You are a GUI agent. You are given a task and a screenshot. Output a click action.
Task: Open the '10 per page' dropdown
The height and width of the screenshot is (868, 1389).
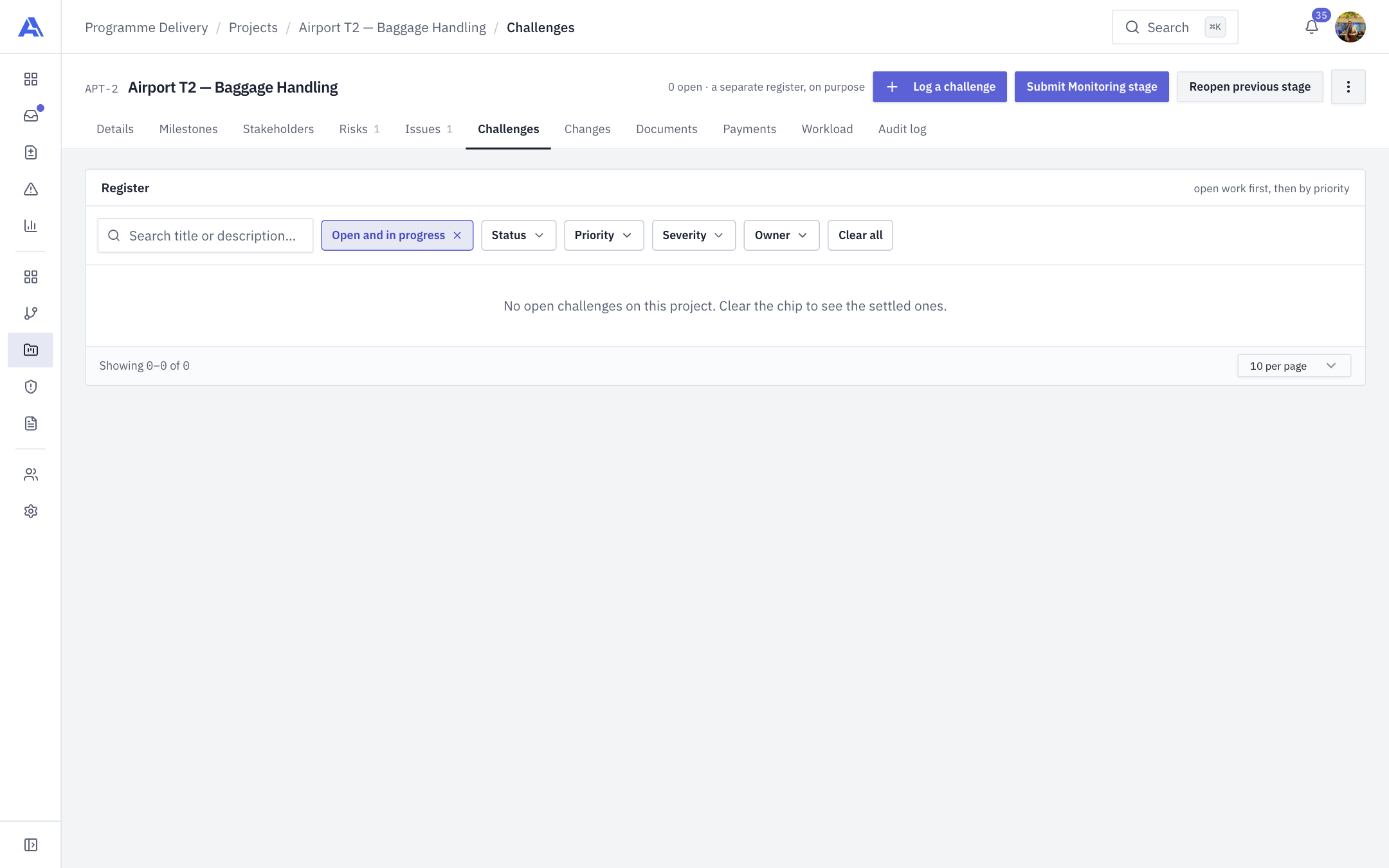pos(1294,366)
